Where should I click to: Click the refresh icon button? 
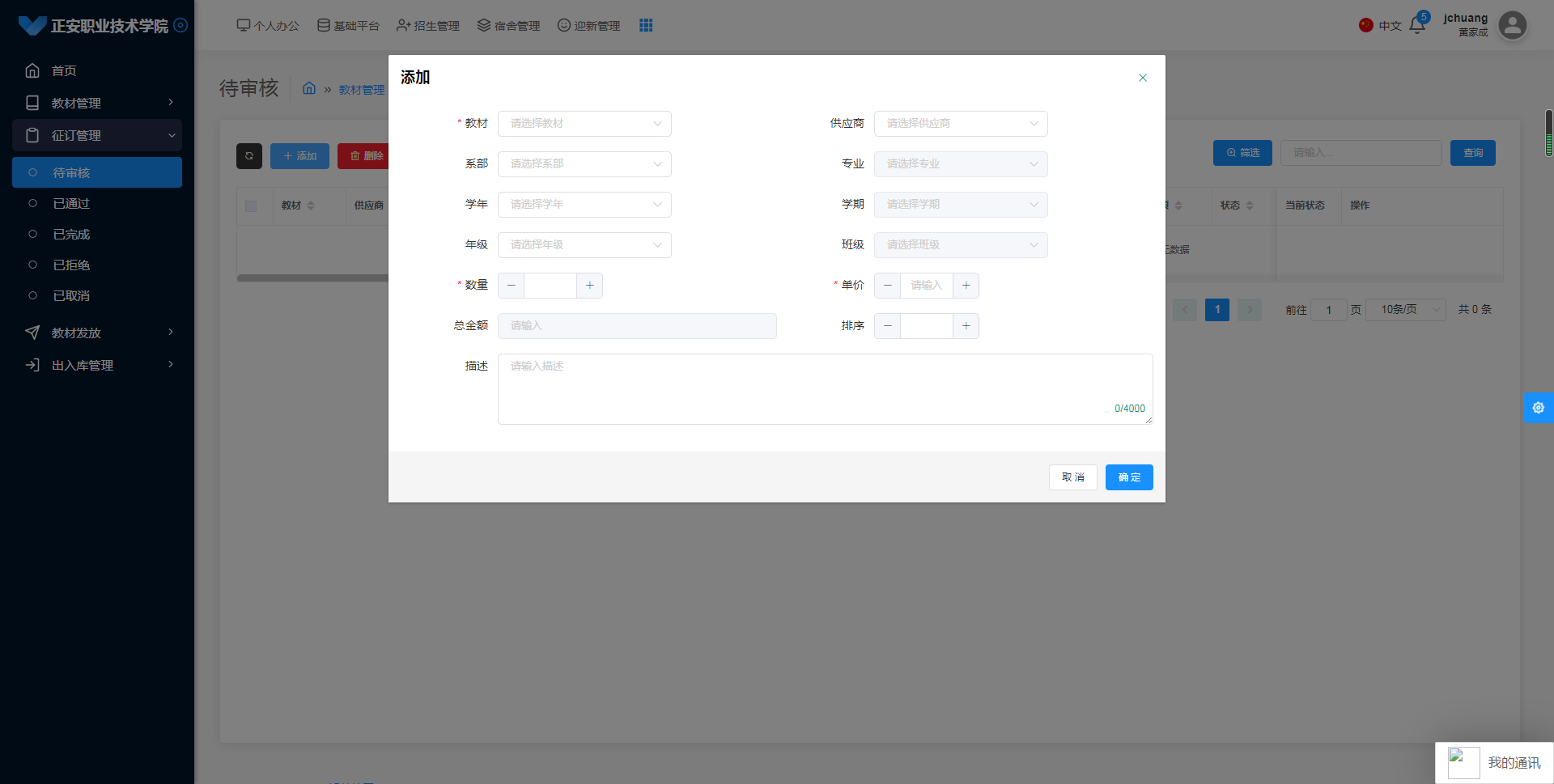tap(249, 156)
